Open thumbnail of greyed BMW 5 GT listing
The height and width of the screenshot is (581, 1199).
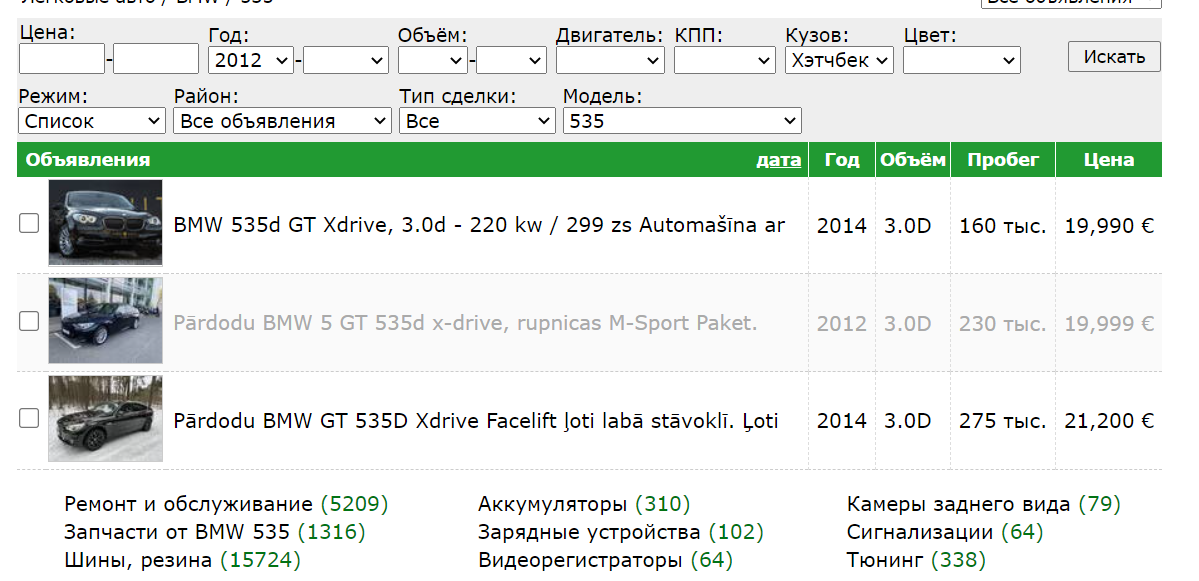click(105, 321)
